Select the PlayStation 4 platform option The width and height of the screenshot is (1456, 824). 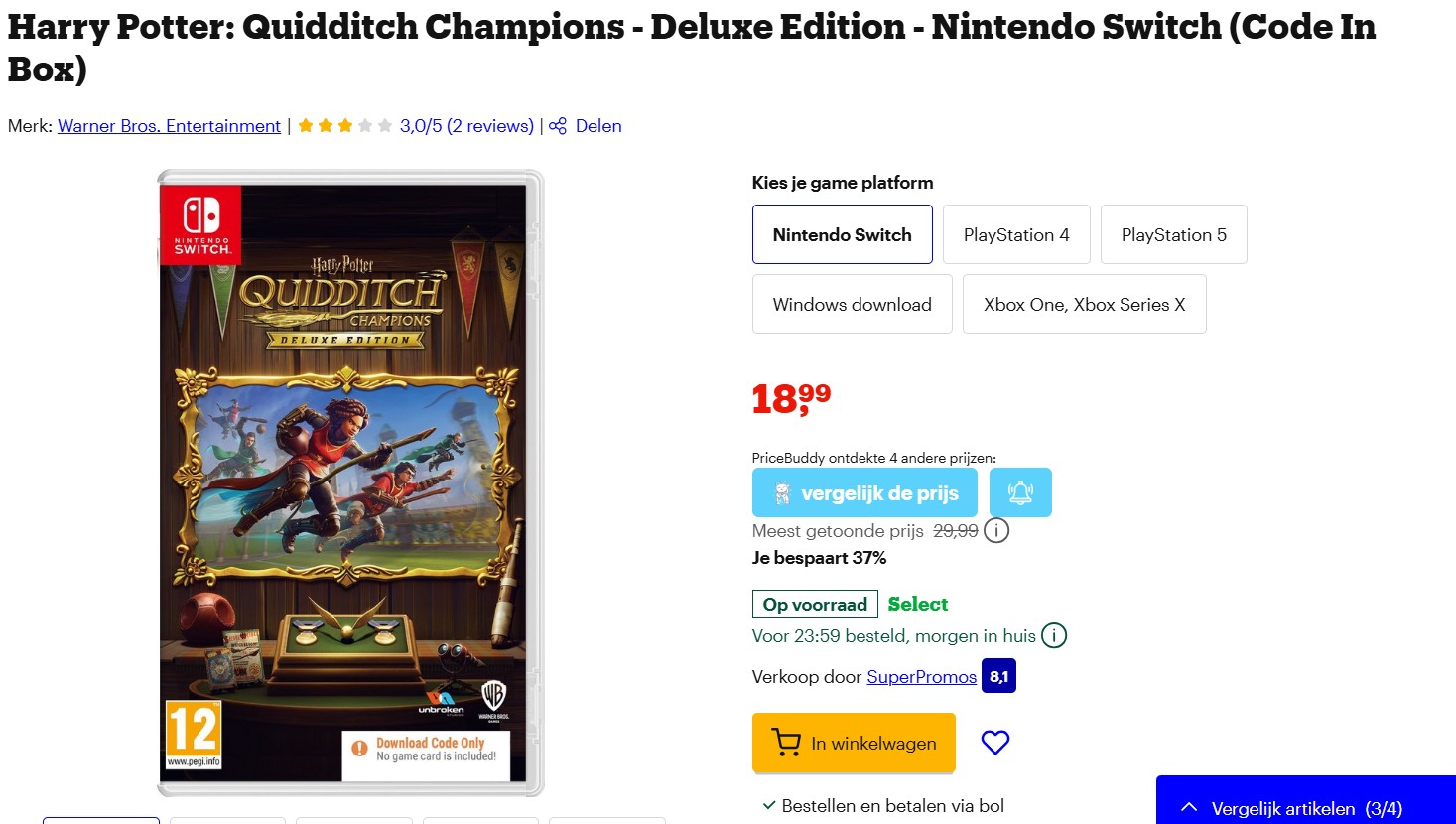(1016, 234)
